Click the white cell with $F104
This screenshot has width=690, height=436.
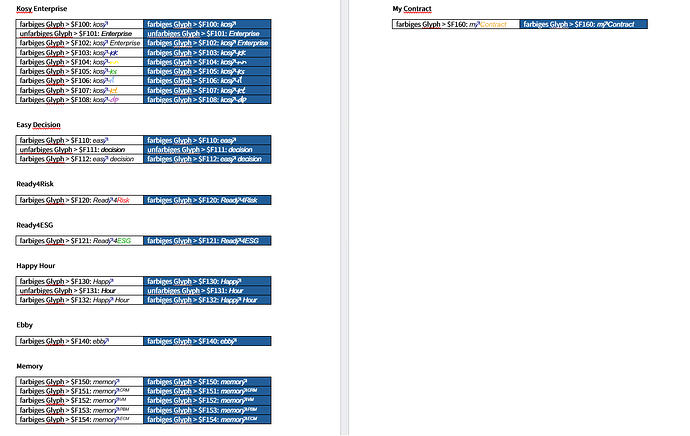tap(80, 62)
